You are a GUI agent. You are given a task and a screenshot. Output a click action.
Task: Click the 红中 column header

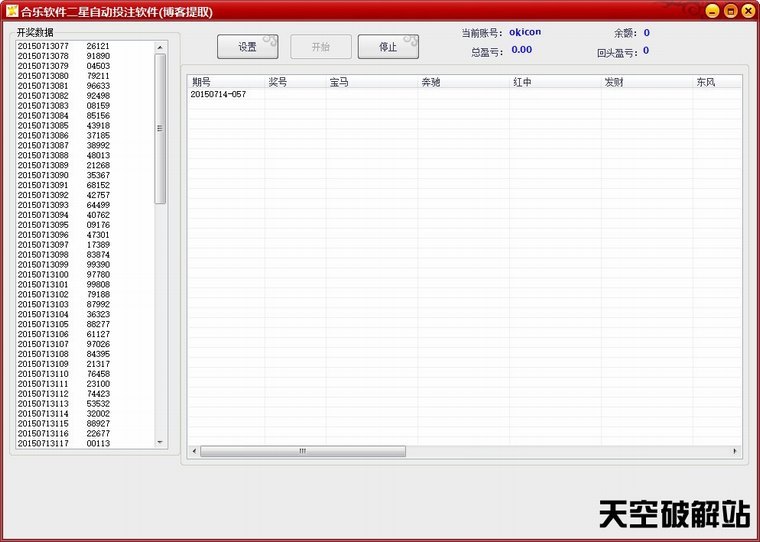point(554,82)
